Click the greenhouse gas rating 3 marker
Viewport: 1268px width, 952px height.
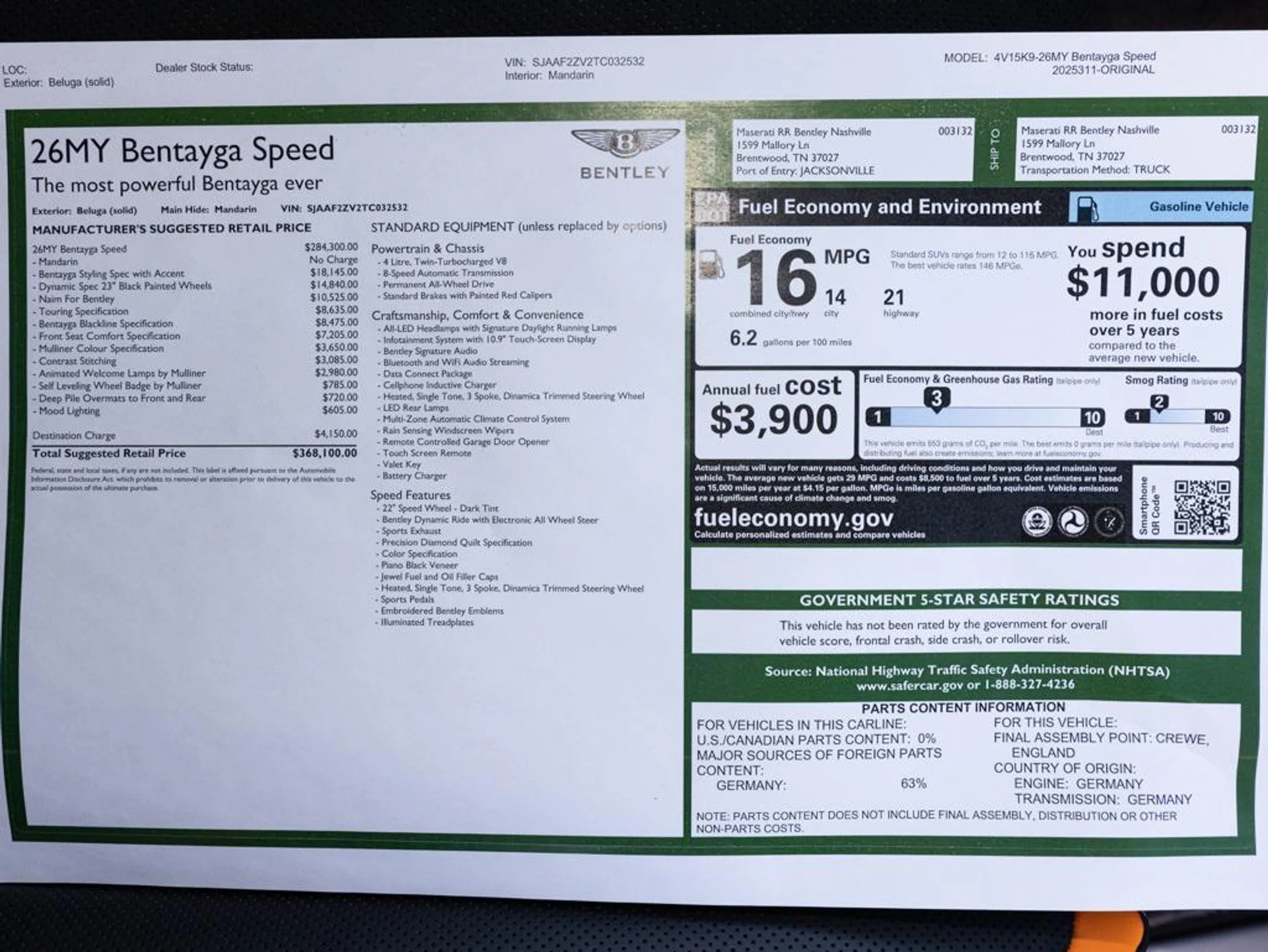click(x=936, y=399)
